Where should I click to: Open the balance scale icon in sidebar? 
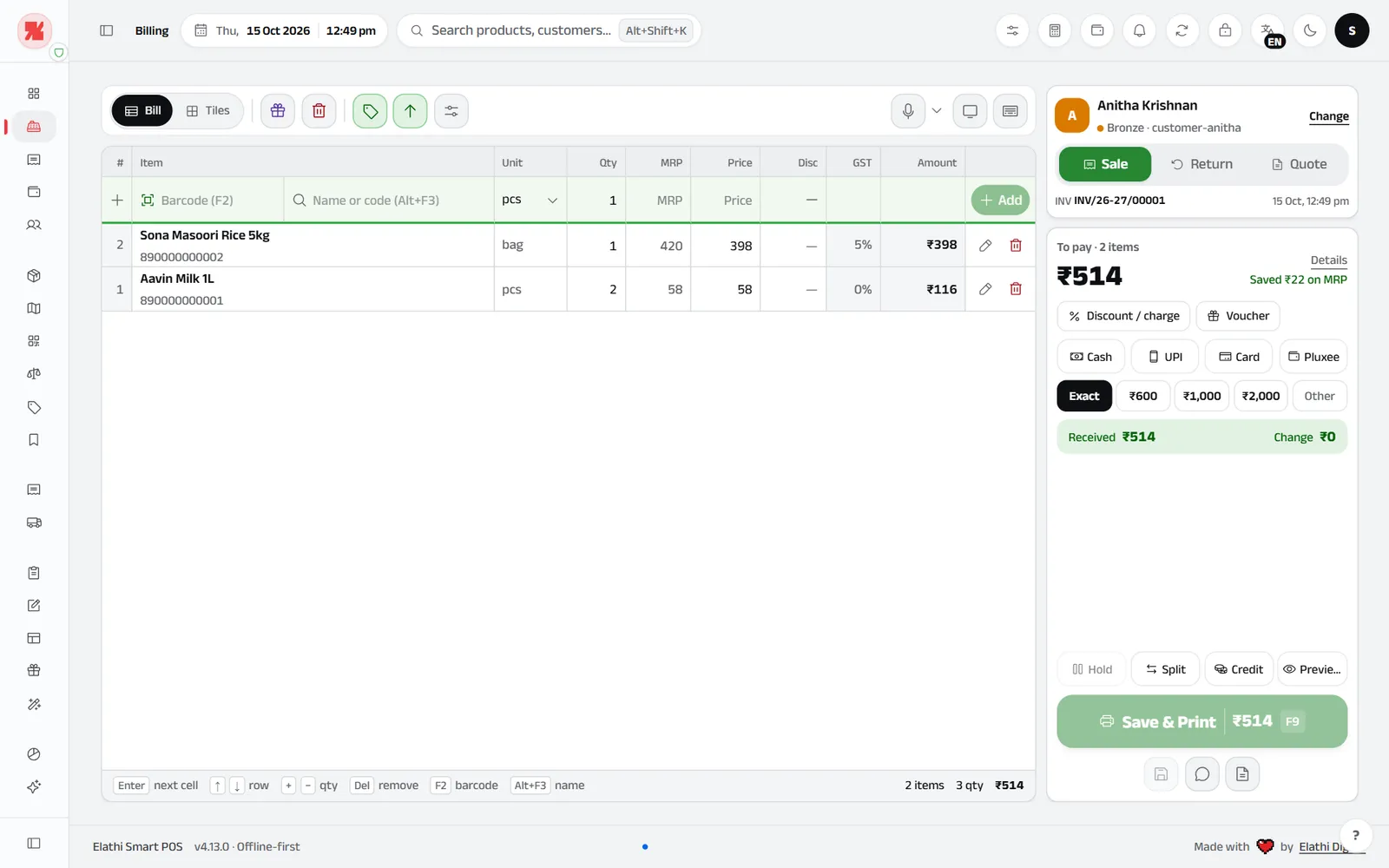(x=34, y=374)
